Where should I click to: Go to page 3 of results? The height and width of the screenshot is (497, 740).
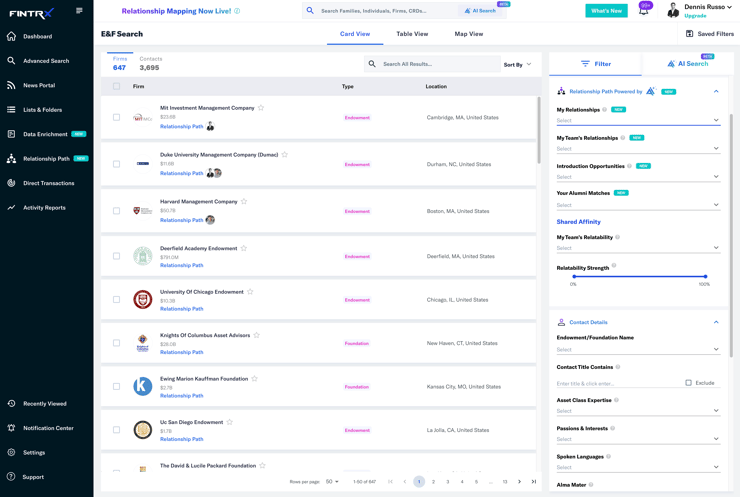point(447,481)
